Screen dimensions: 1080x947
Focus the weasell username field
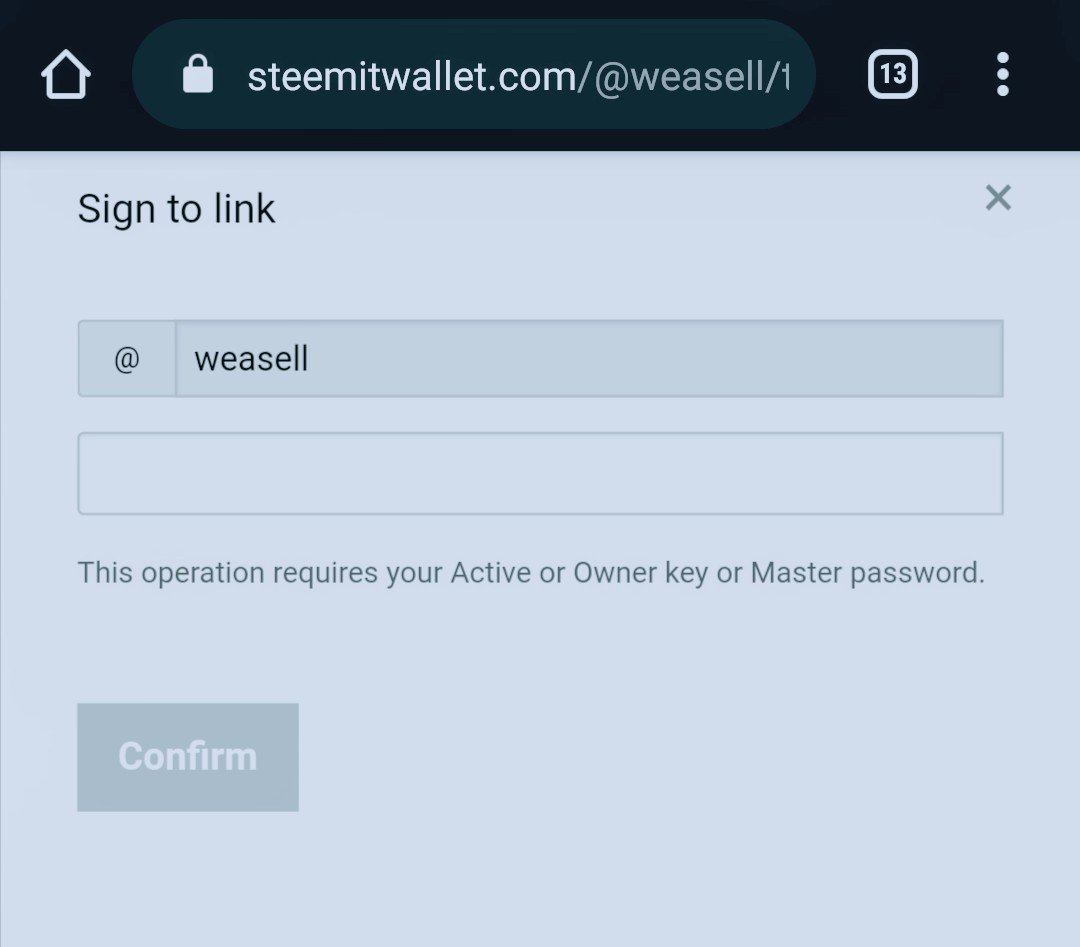point(588,359)
